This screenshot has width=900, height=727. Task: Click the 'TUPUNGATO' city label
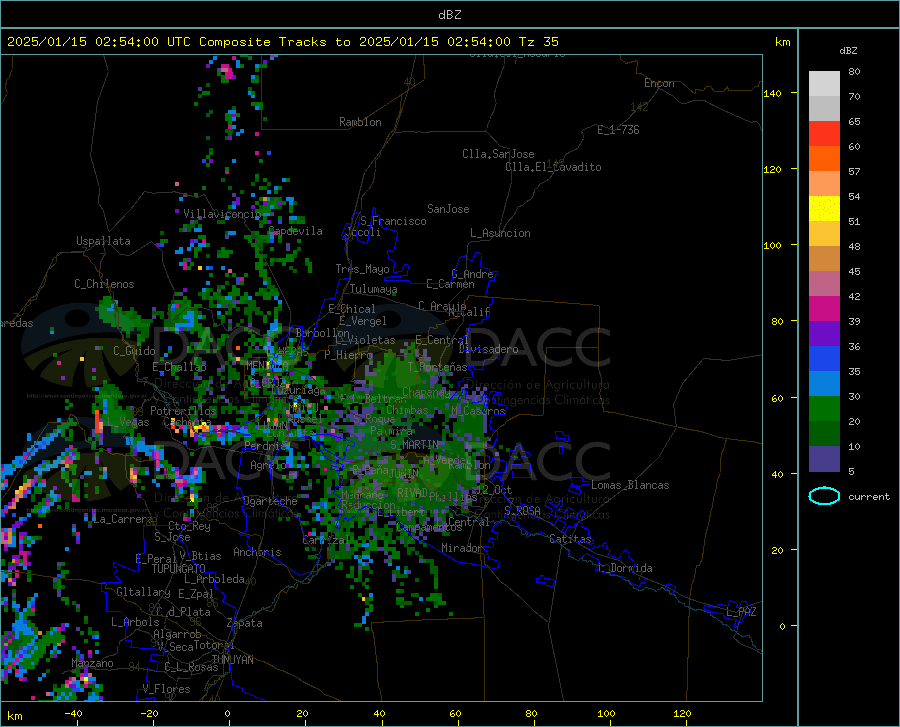[x=179, y=569]
